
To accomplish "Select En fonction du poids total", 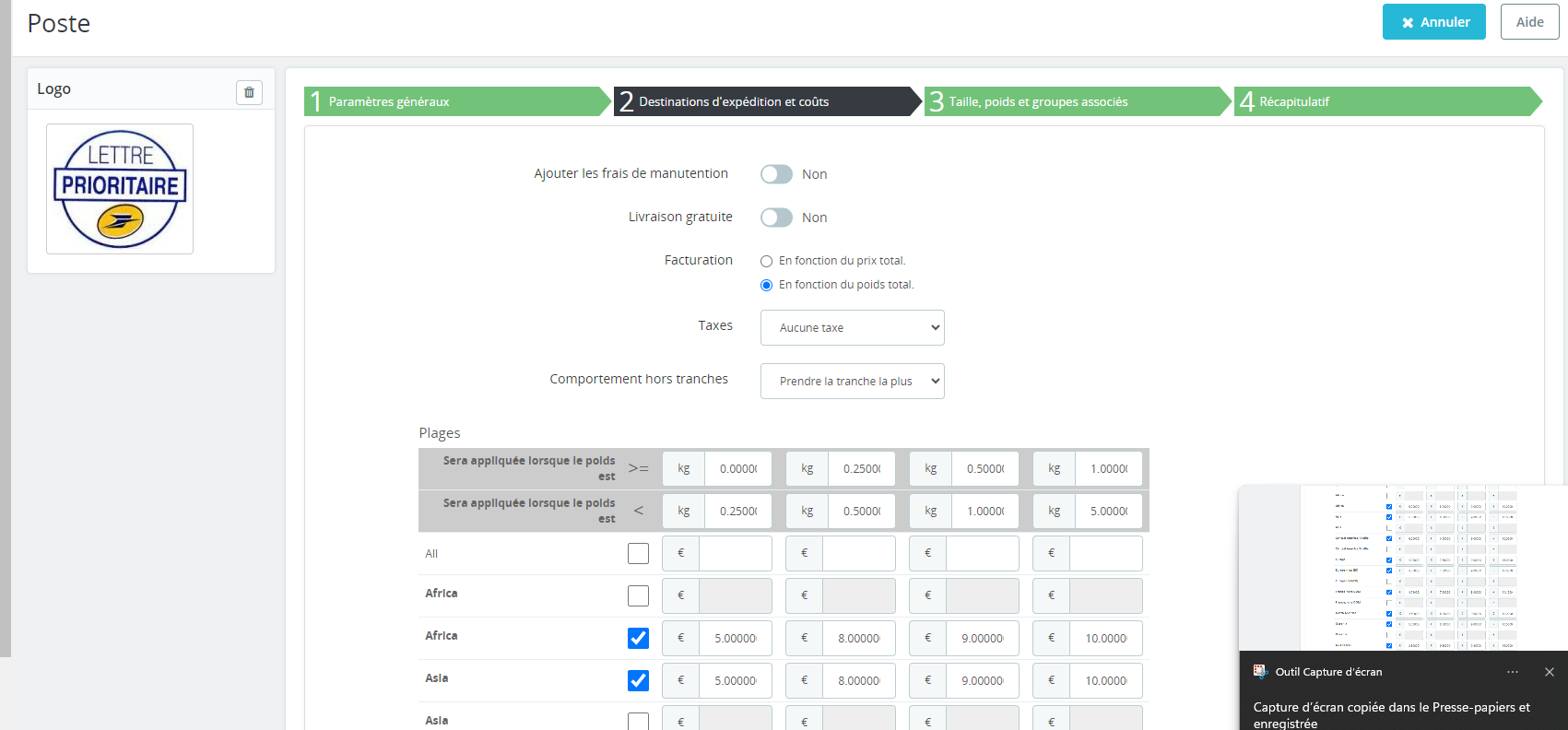I will click(x=766, y=285).
